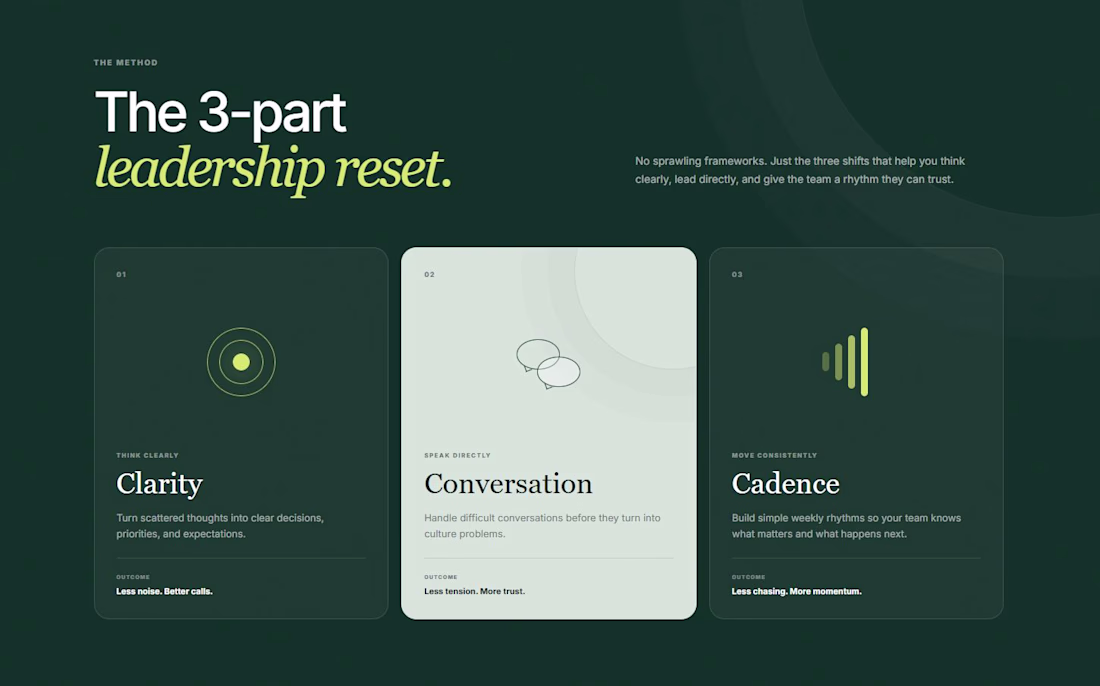
Task: Click the 'THINK CLEARLY' label
Action: [147, 455]
